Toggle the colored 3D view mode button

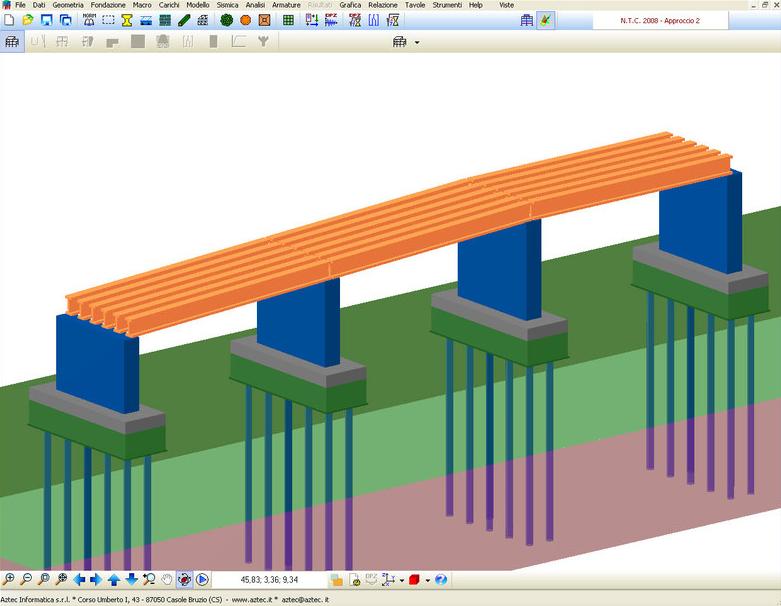tap(546, 20)
